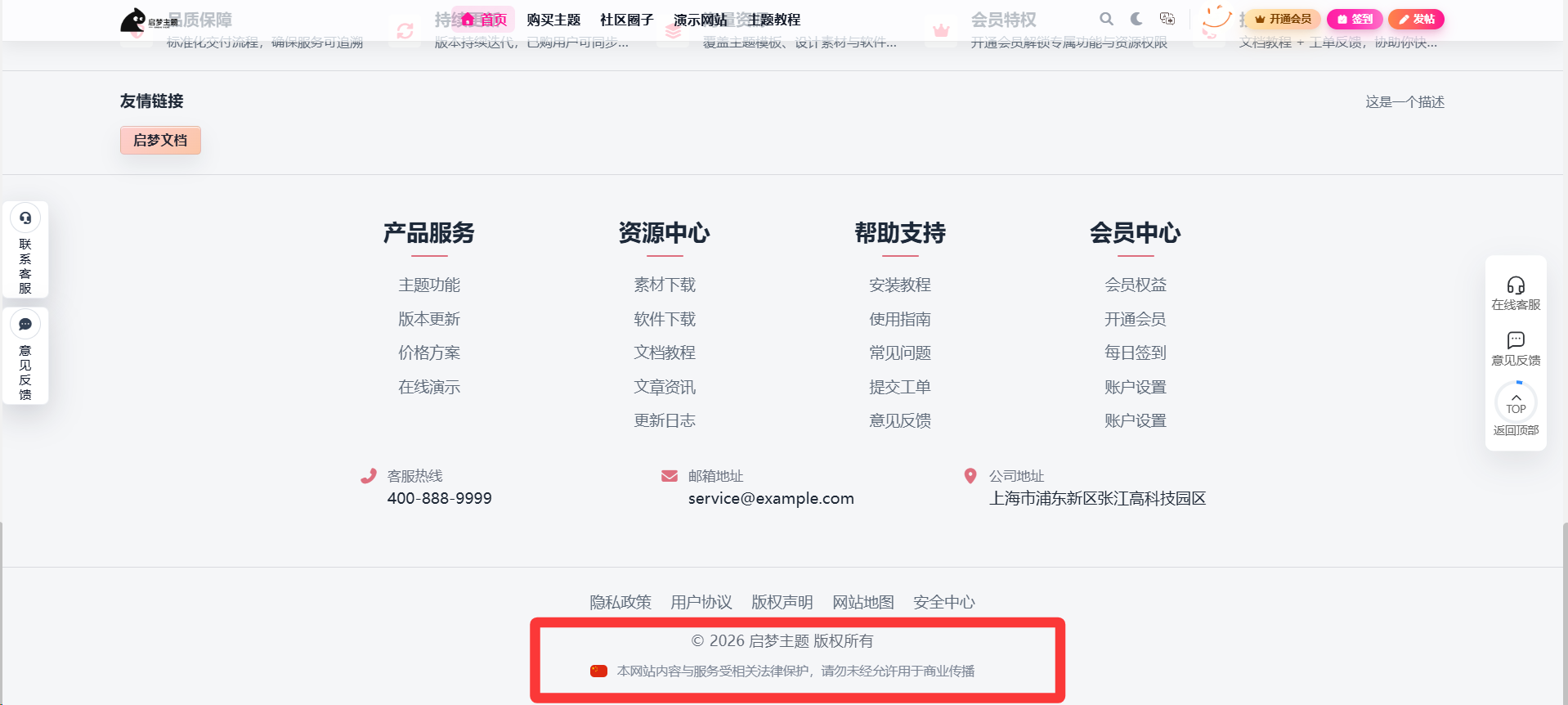Click the email service@example.com
The height and width of the screenshot is (705, 1568).
[771, 498]
